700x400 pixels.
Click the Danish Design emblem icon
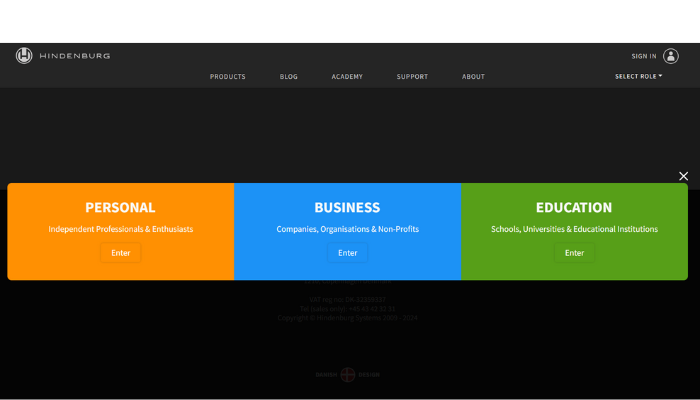tap(348, 375)
